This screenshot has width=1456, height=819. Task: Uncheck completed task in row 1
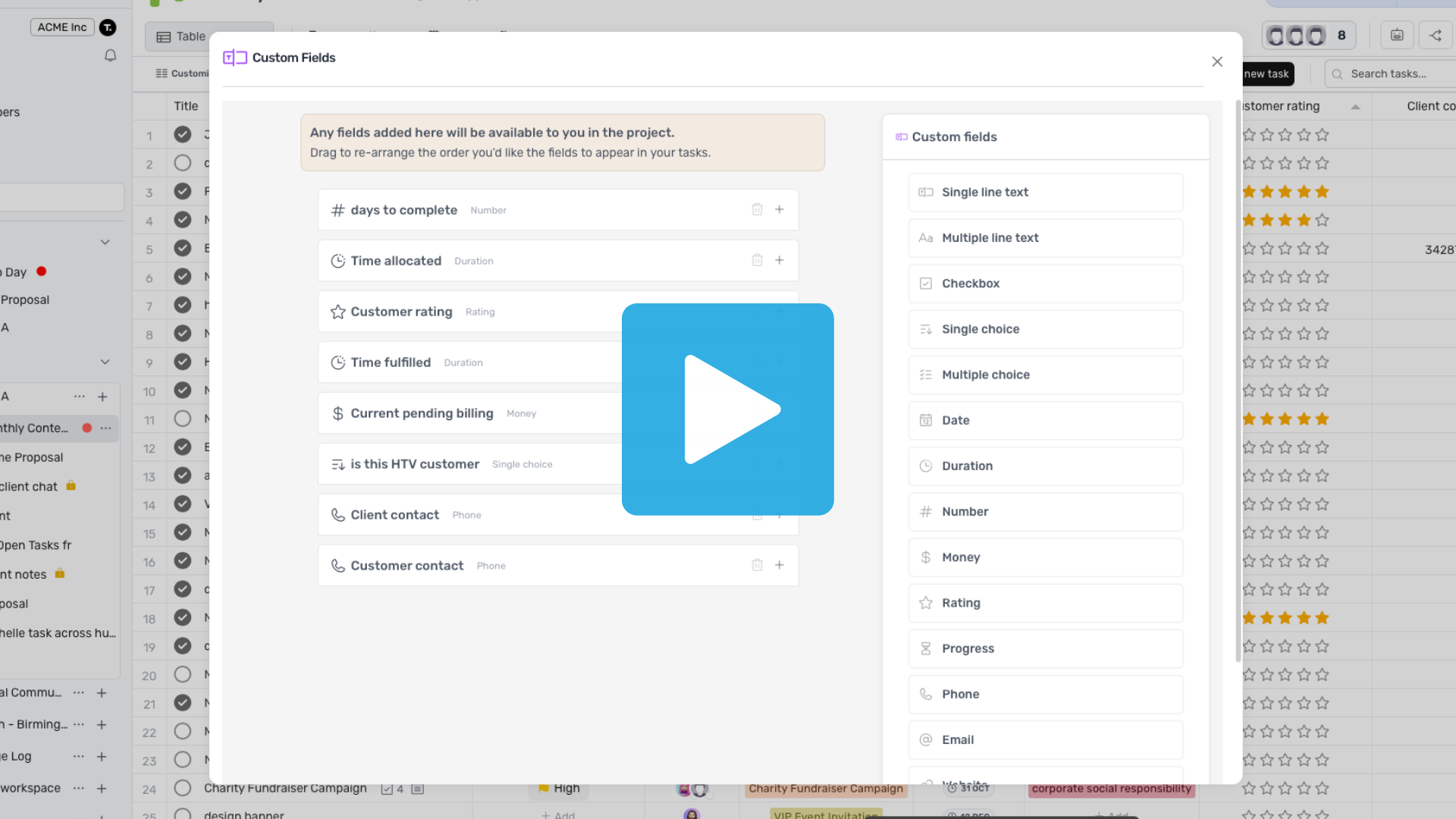coord(182,134)
